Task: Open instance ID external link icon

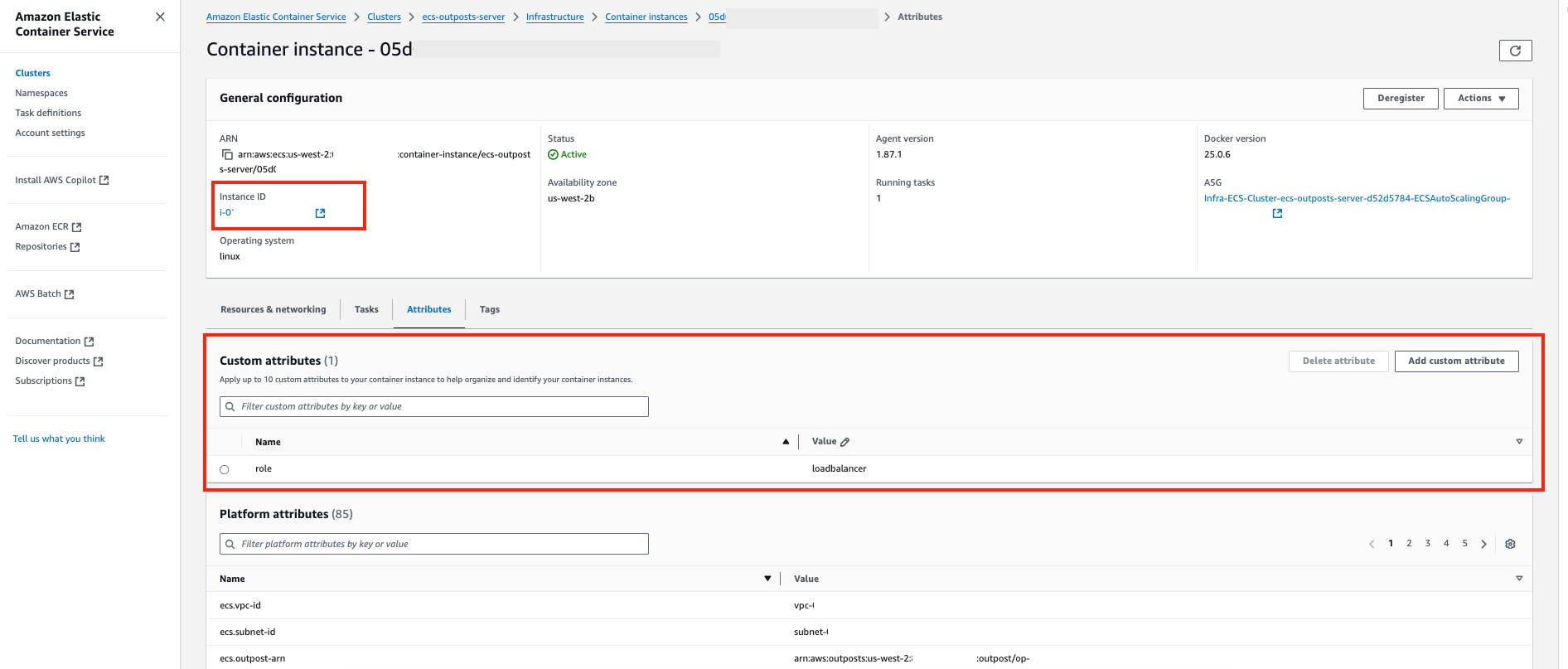Action: [320, 213]
